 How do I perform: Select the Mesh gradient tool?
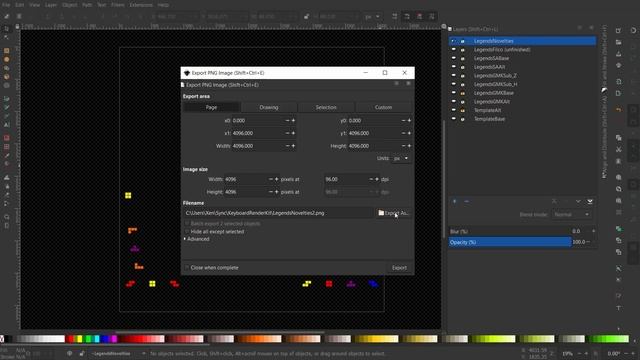click(x=7, y=147)
